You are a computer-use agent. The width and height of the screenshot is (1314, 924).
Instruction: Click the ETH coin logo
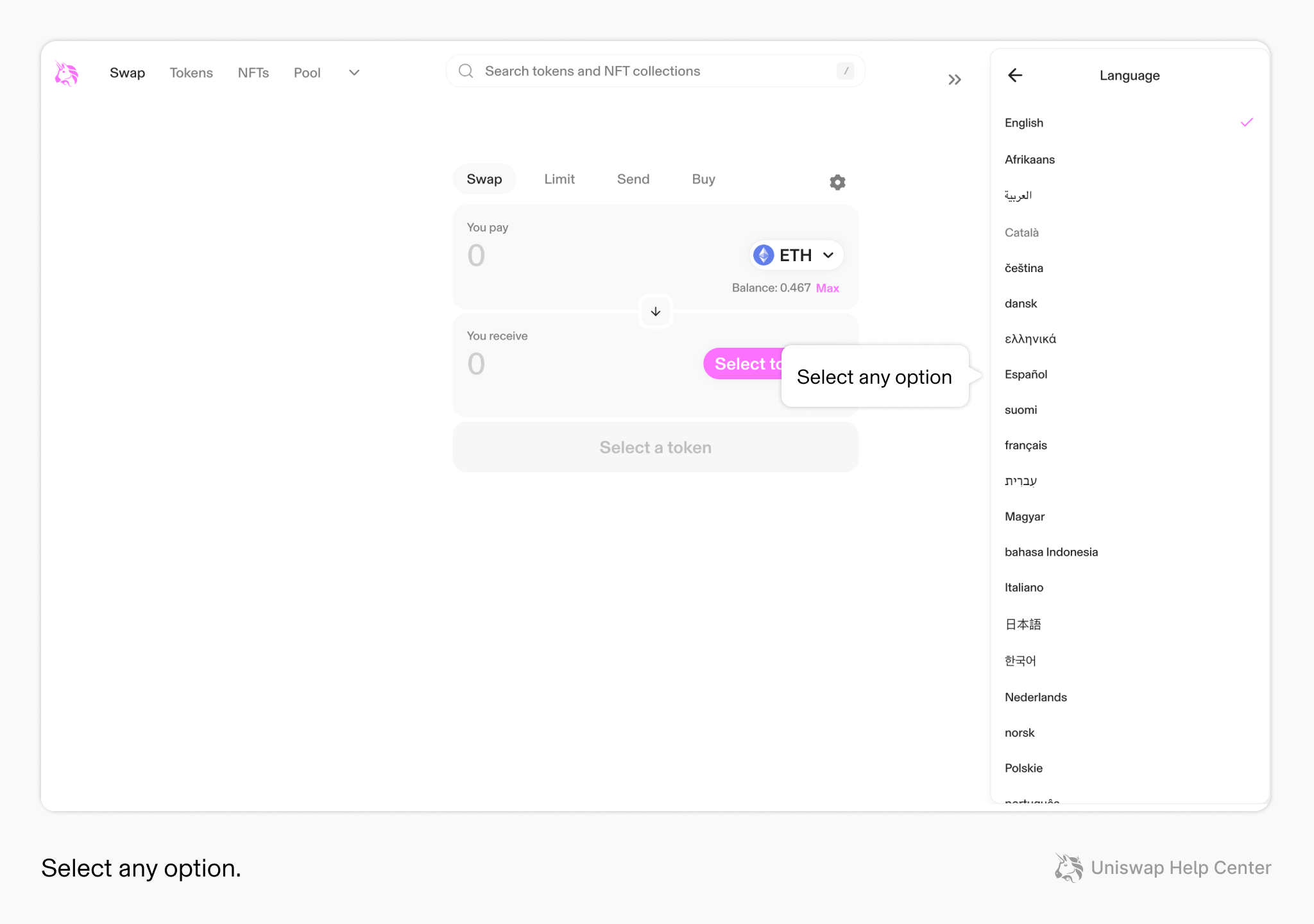click(764, 255)
